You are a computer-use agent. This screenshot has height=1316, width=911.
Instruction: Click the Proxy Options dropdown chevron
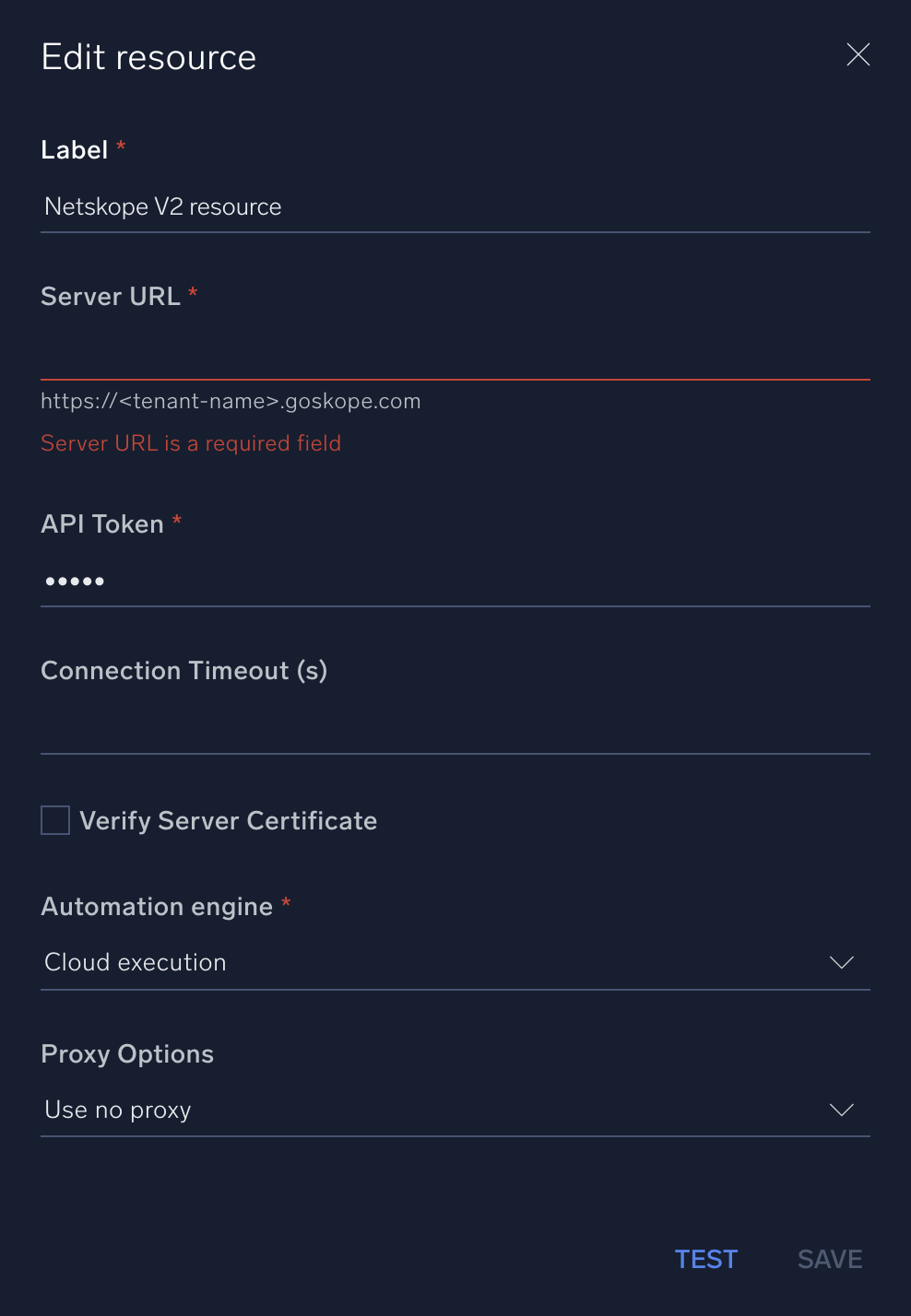click(842, 1110)
